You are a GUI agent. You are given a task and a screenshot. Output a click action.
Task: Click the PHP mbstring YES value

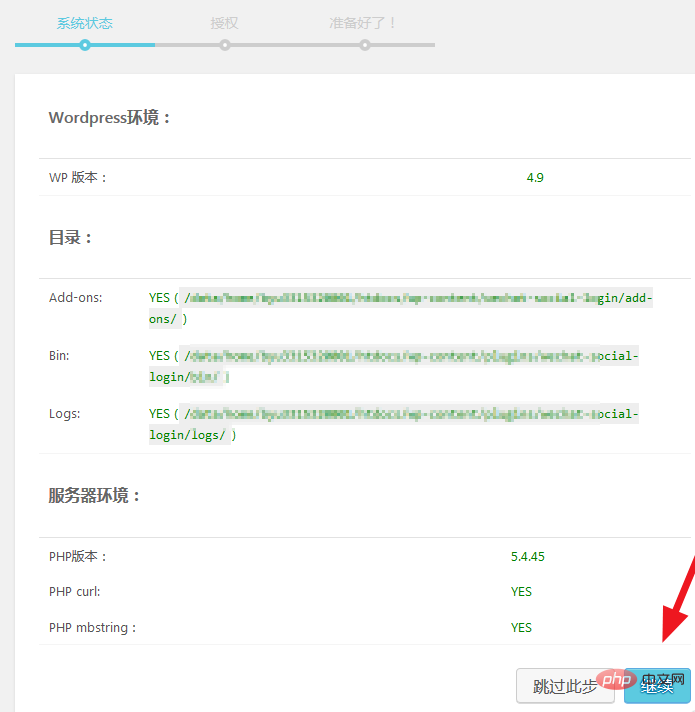coord(521,628)
